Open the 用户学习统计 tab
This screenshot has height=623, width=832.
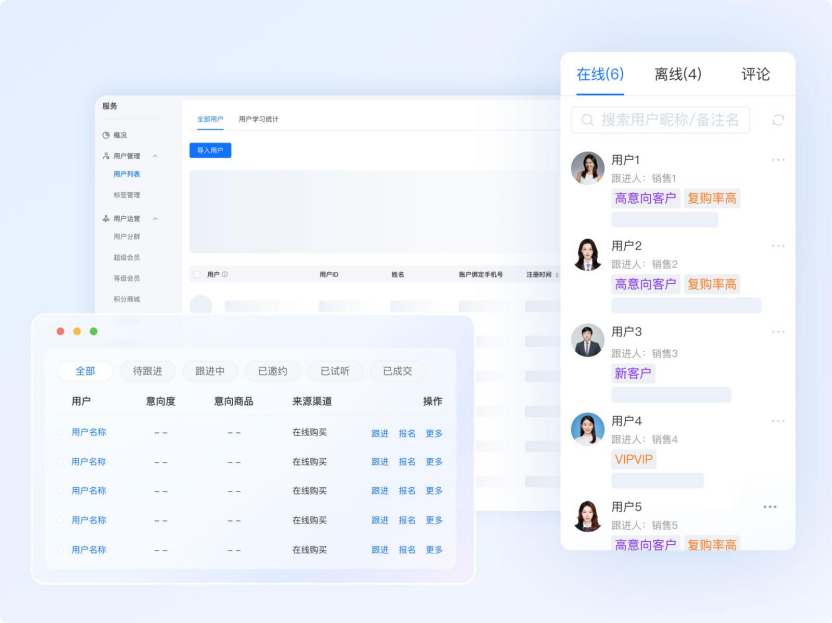pos(256,118)
